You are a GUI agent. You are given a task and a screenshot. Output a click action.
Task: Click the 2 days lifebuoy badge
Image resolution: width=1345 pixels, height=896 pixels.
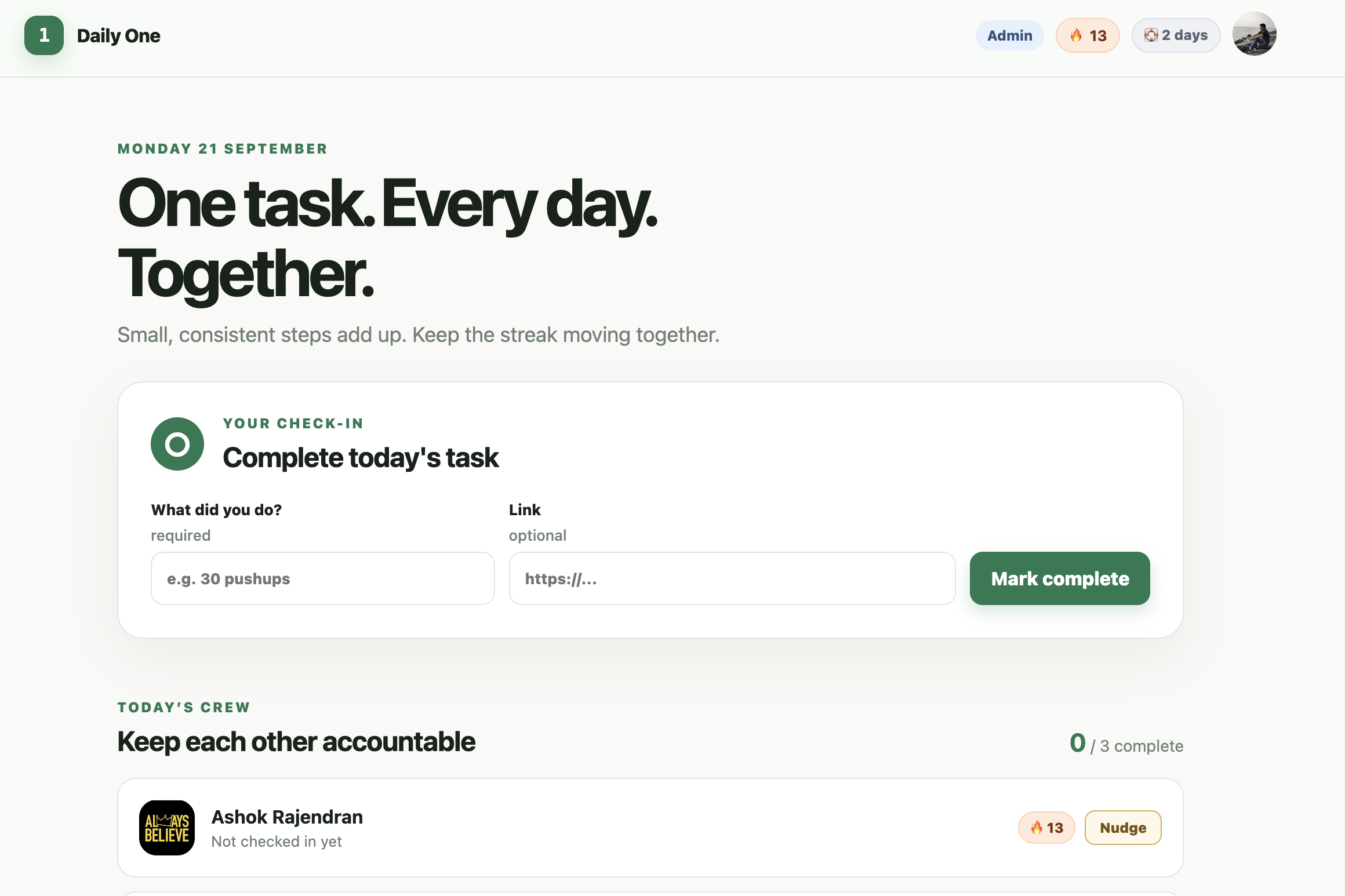1176,35
